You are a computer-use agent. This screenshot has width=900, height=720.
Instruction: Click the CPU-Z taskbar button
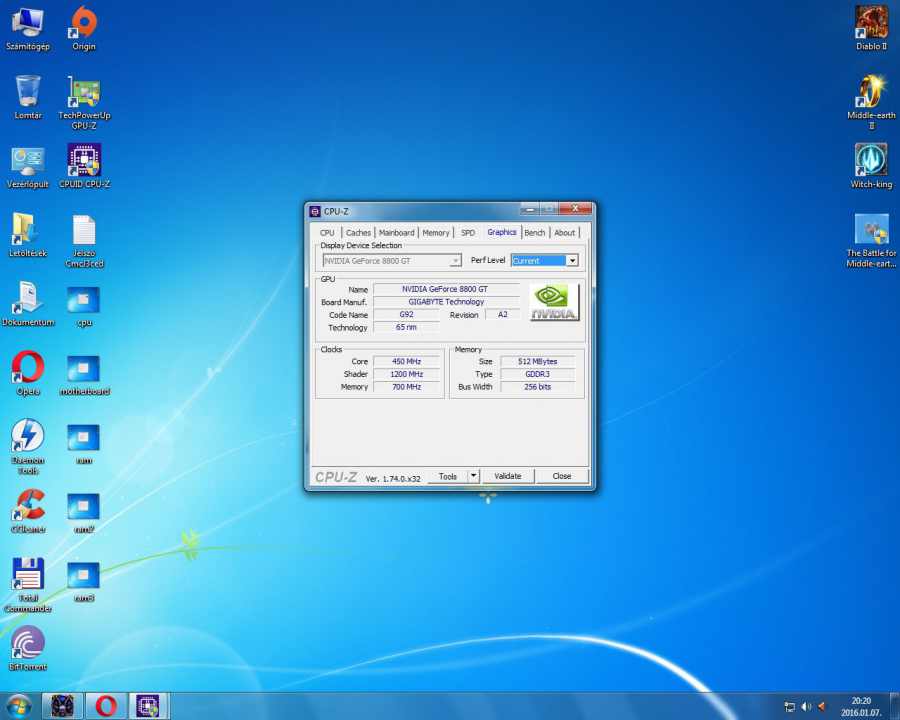[149, 706]
